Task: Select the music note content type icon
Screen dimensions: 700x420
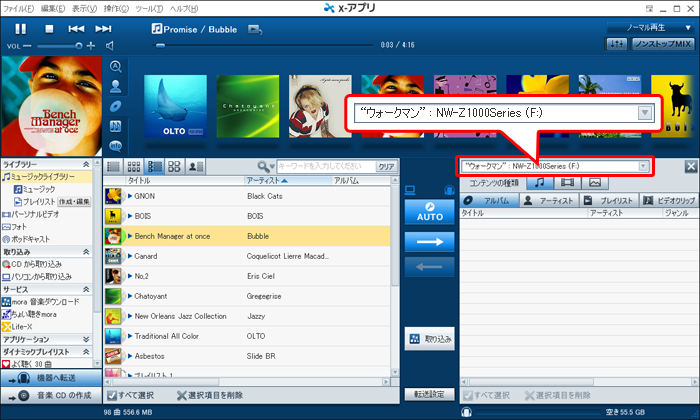Action: click(x=540, y=183)
